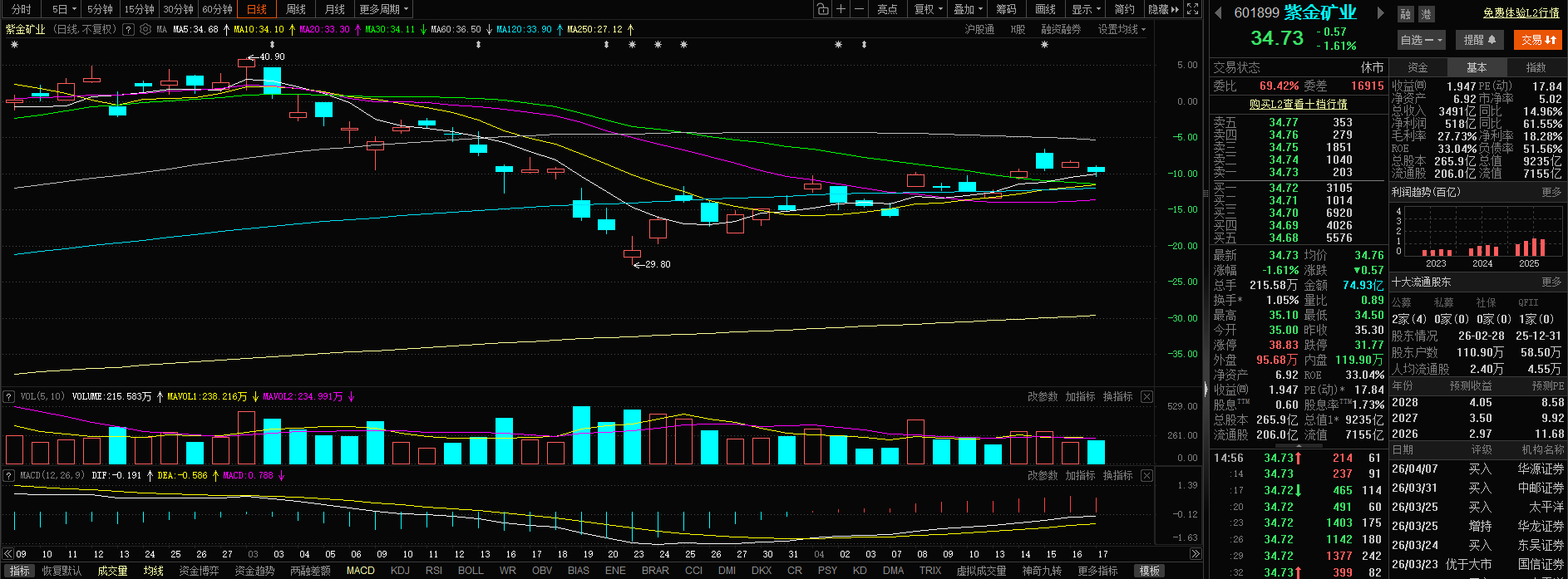Viewport: 1568px width, 579px height.
Task: Open 叠加 overlay dropdown
Action: click(x=968, y=9)
